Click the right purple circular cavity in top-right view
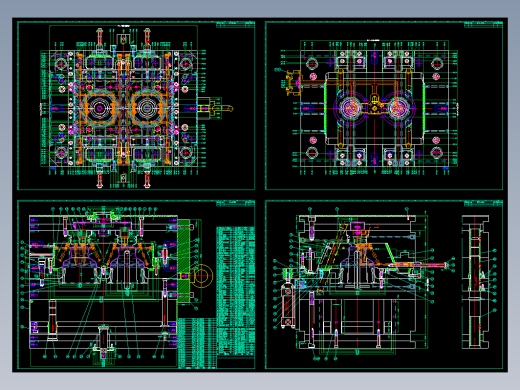This screenshot has width=520, height=390. (398, 108)
